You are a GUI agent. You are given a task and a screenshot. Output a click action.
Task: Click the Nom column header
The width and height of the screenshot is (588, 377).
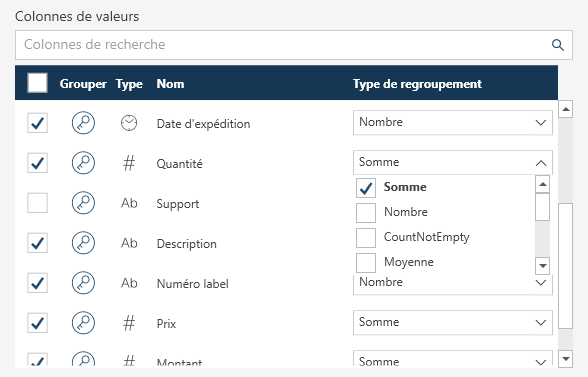[170, 83]
